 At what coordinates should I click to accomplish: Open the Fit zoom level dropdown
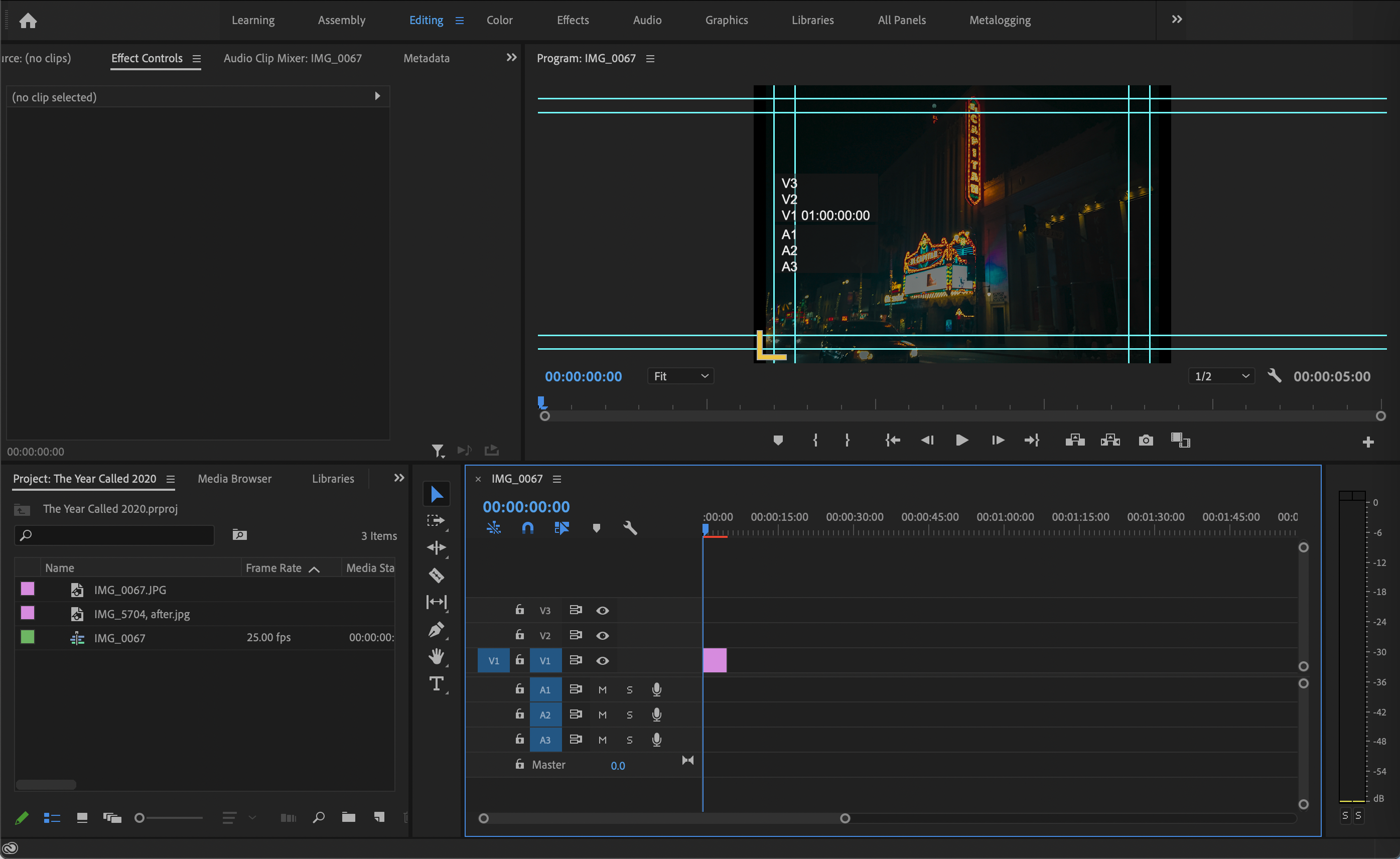click(x=680, y=375)
